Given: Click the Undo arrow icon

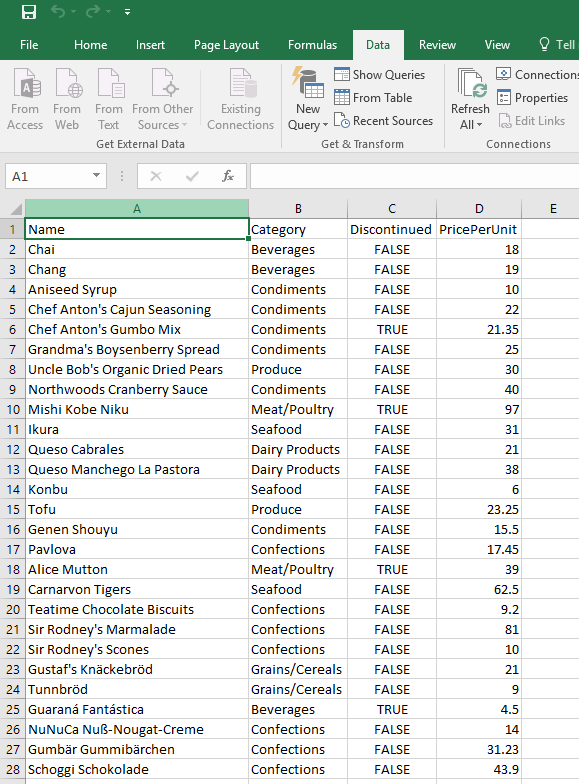Looking at the screenshot, I should [x=58, y=12].
